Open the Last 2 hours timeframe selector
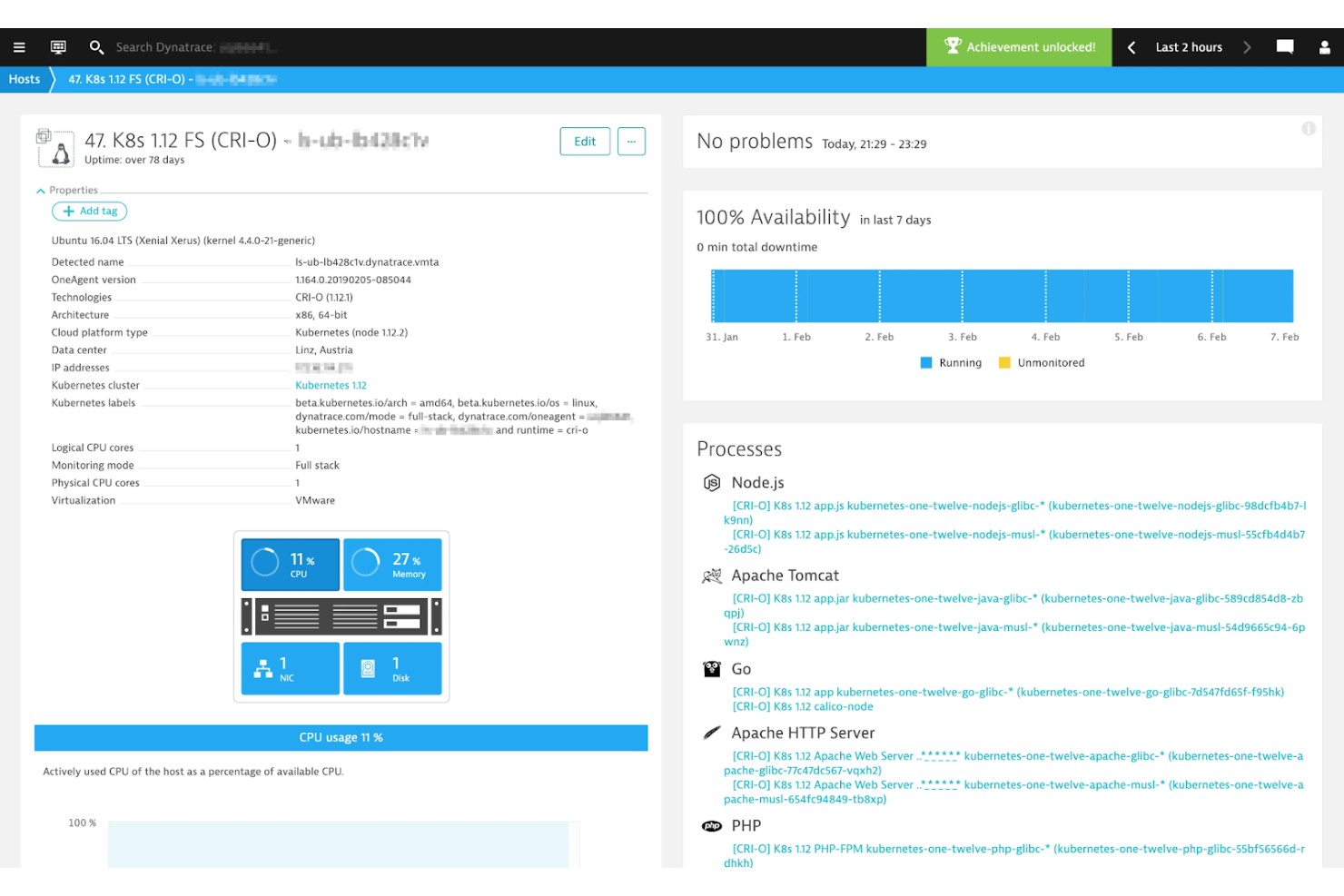 pos(1189,47)
